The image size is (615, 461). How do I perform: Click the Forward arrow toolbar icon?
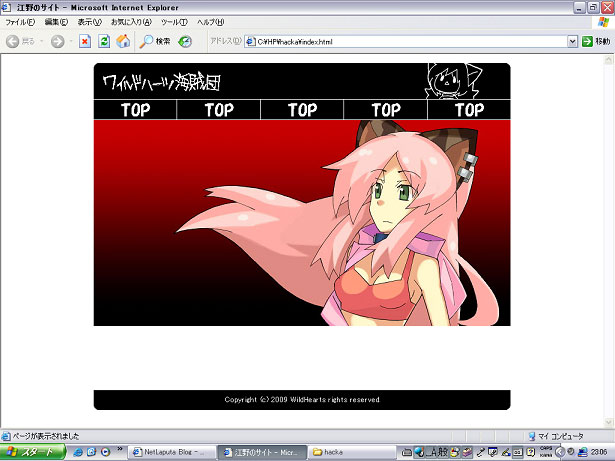(58, 41)
